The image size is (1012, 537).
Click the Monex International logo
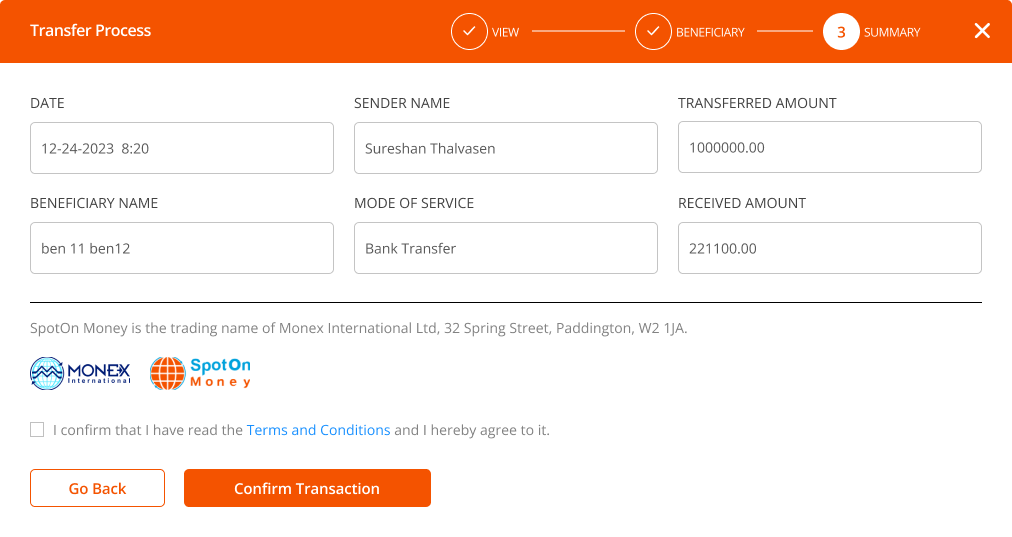(x=80, y=373)
